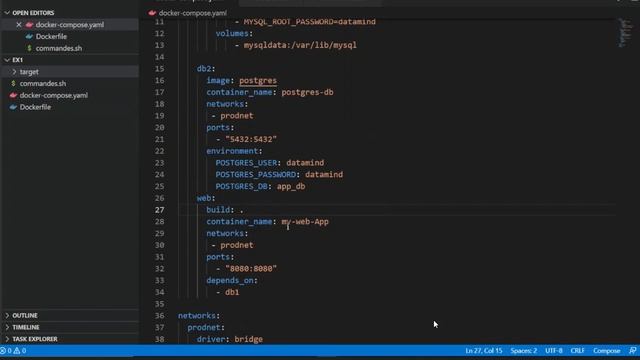Expand the Outline panel
The width and height of the screenshot is (640, 360).
click(7, 316)
